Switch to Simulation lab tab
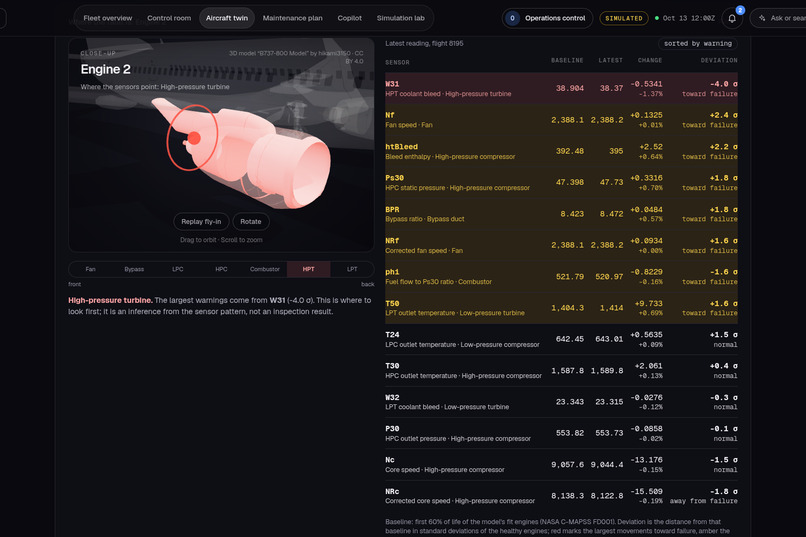The width and height of the screenshot is (806, 537). 400,18
